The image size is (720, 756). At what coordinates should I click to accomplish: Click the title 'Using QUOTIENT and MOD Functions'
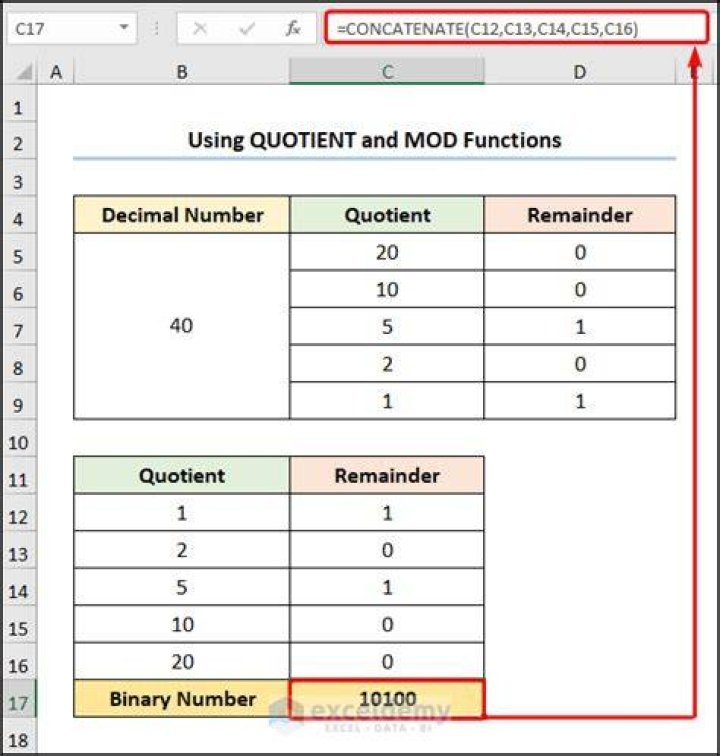pyautogui.click(x=374, y=140)
